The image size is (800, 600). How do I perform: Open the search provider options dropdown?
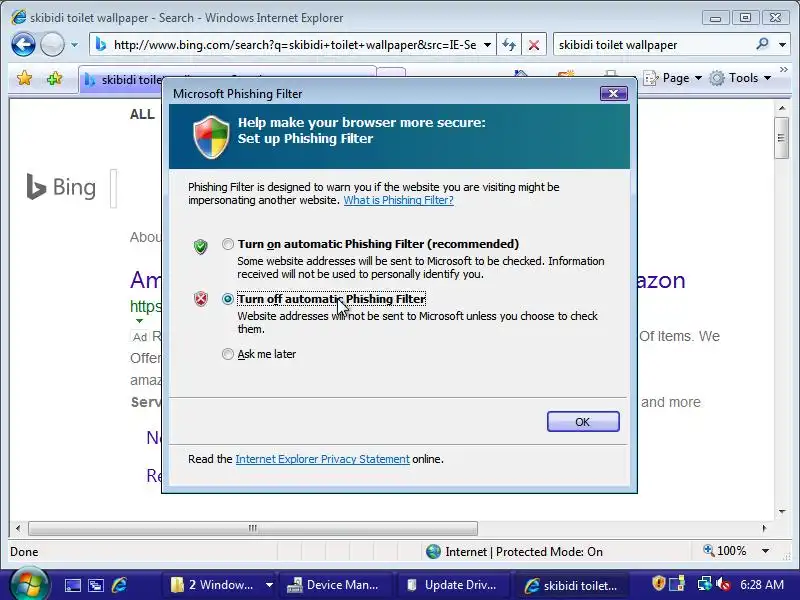[782, 45]
